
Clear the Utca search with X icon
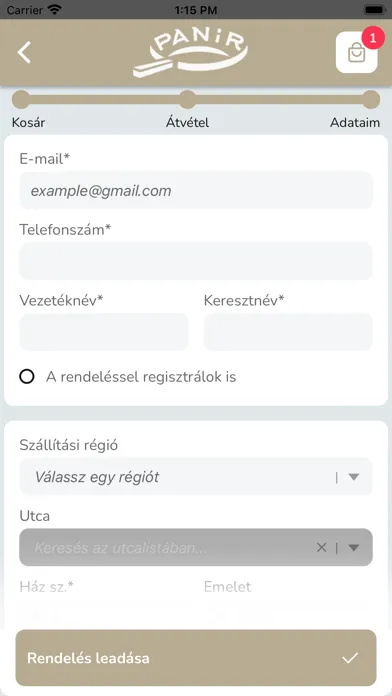click(321, 548)
